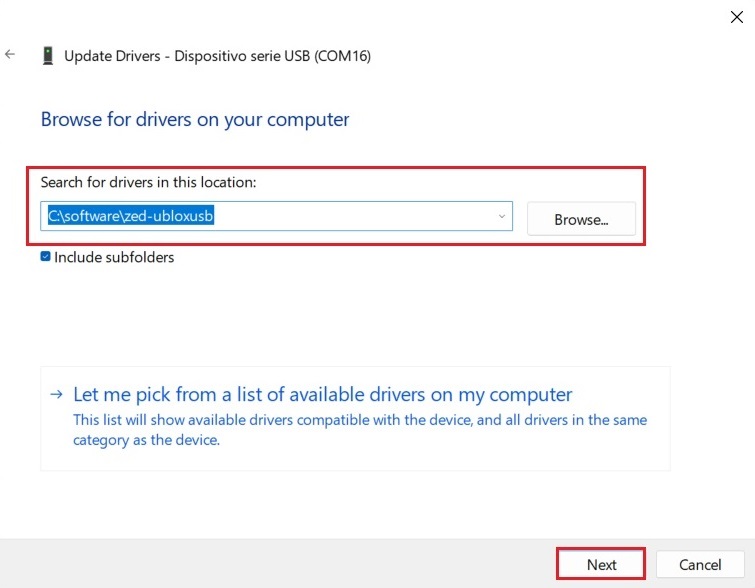This screenshot has width=755, height=588.
Task: Click the Include subfolders label text
Action: click(x=114, y=257)
